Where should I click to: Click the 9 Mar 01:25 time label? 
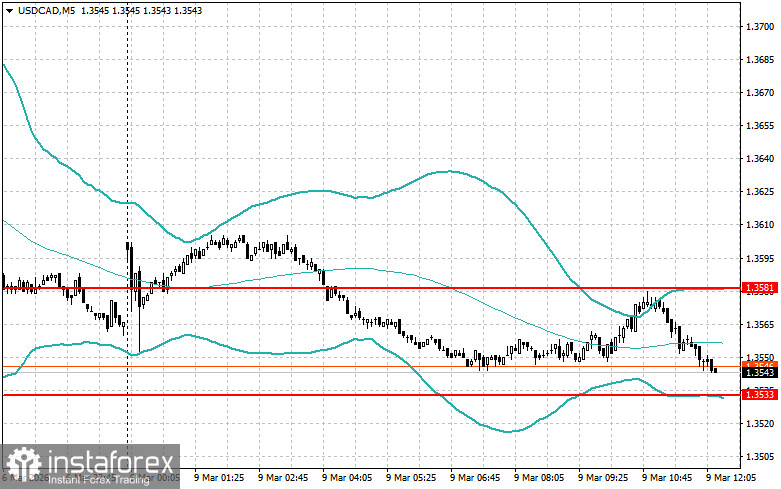[219, 478]
